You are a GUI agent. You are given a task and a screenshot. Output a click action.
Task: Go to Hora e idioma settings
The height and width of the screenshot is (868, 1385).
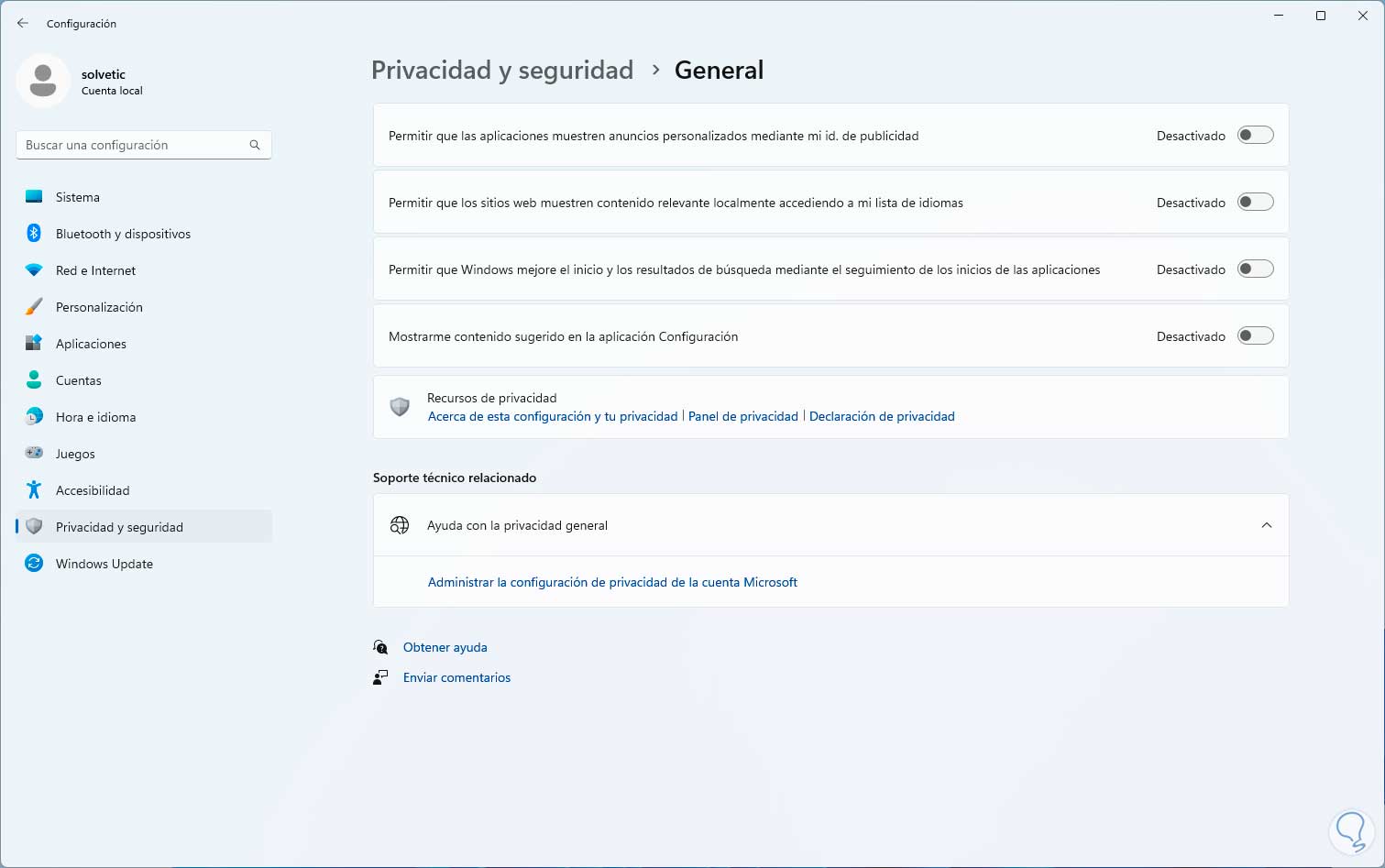[x=95, y=417]
